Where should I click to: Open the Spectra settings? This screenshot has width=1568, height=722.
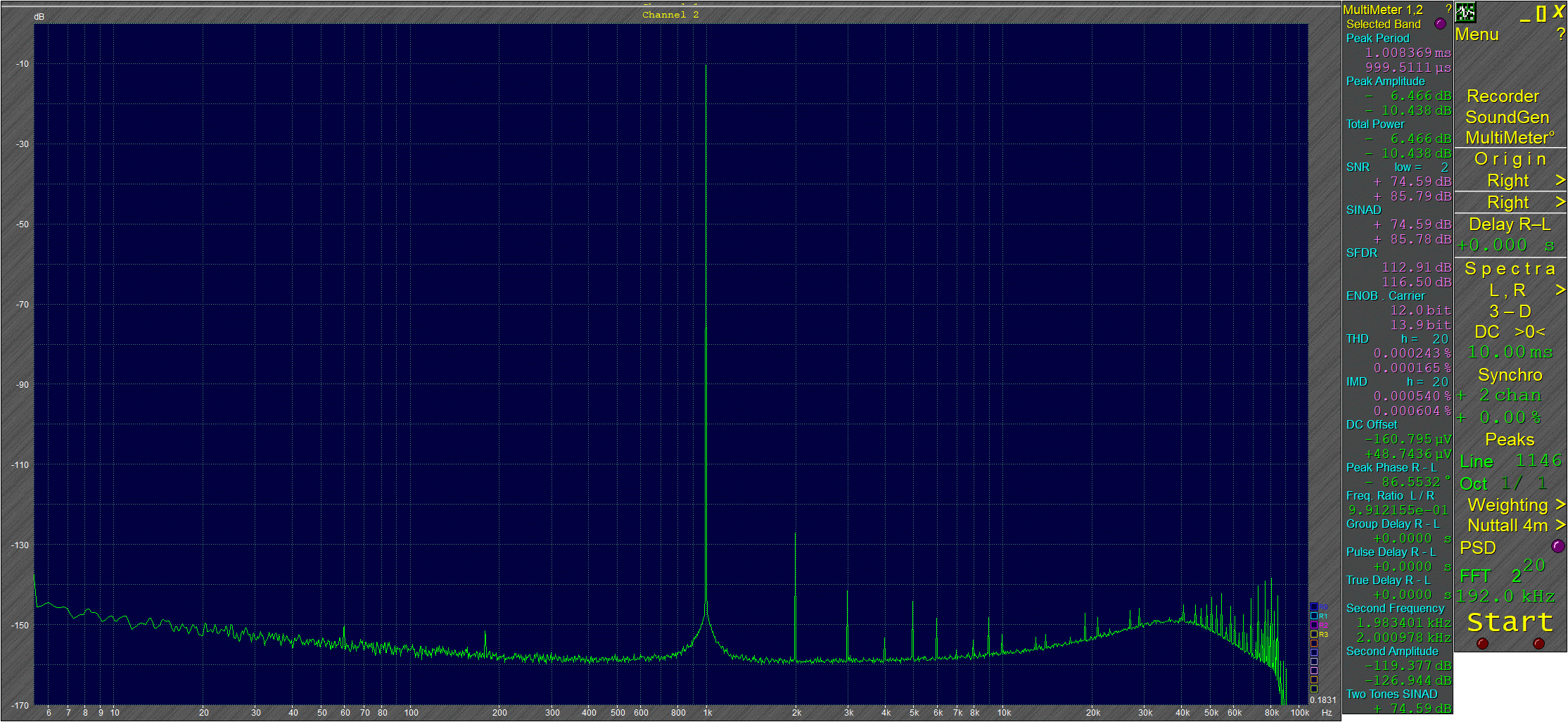coord(1510,268)
